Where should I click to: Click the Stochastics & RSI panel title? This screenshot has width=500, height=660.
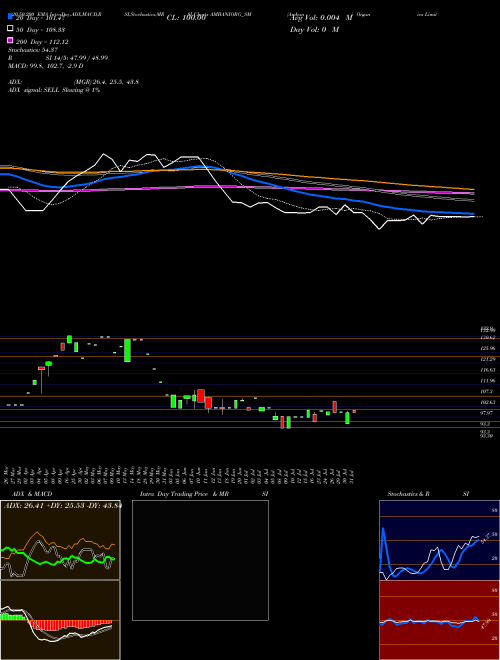[428, 494]
